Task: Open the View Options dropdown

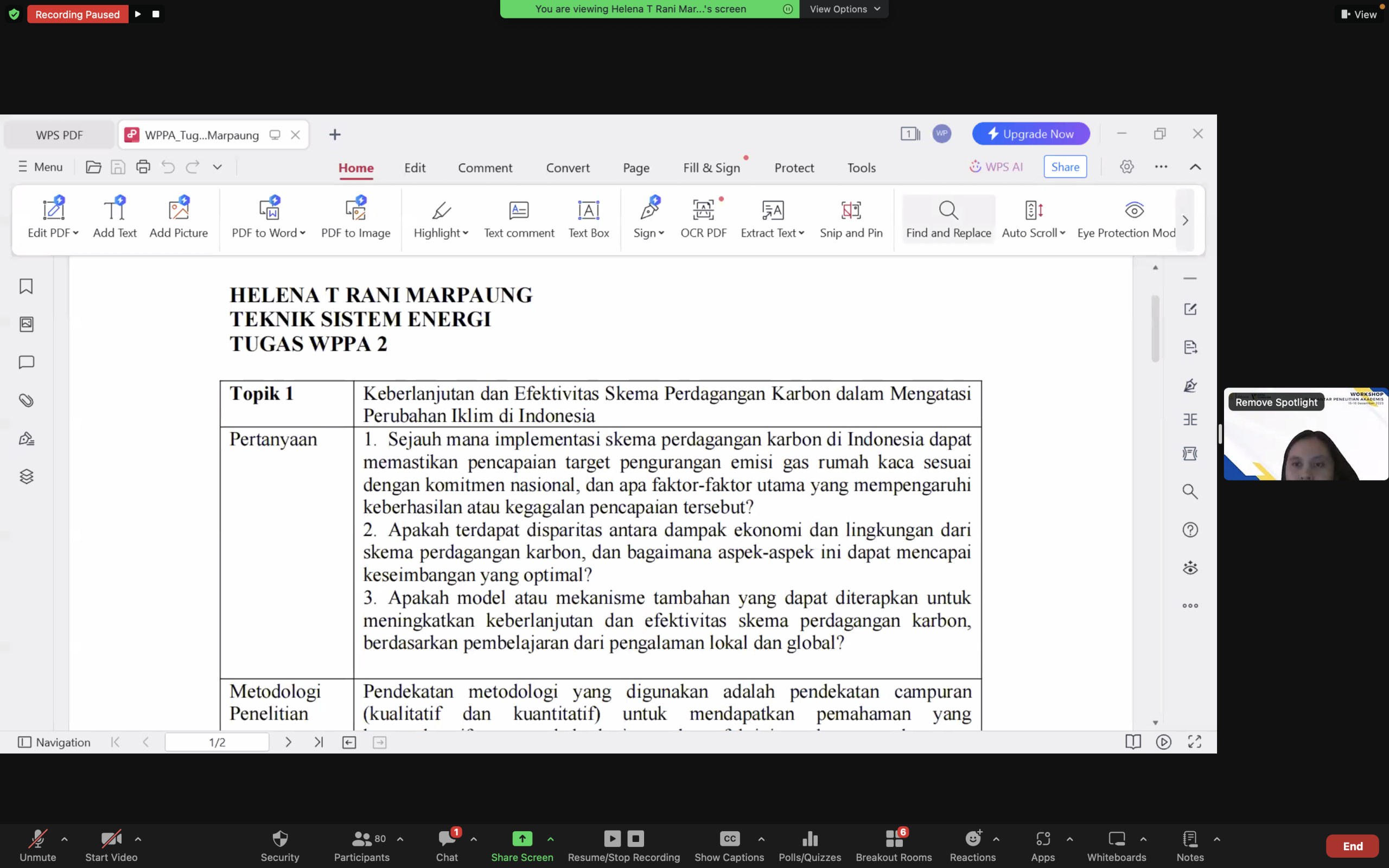Action: click(x=844, y=9)
